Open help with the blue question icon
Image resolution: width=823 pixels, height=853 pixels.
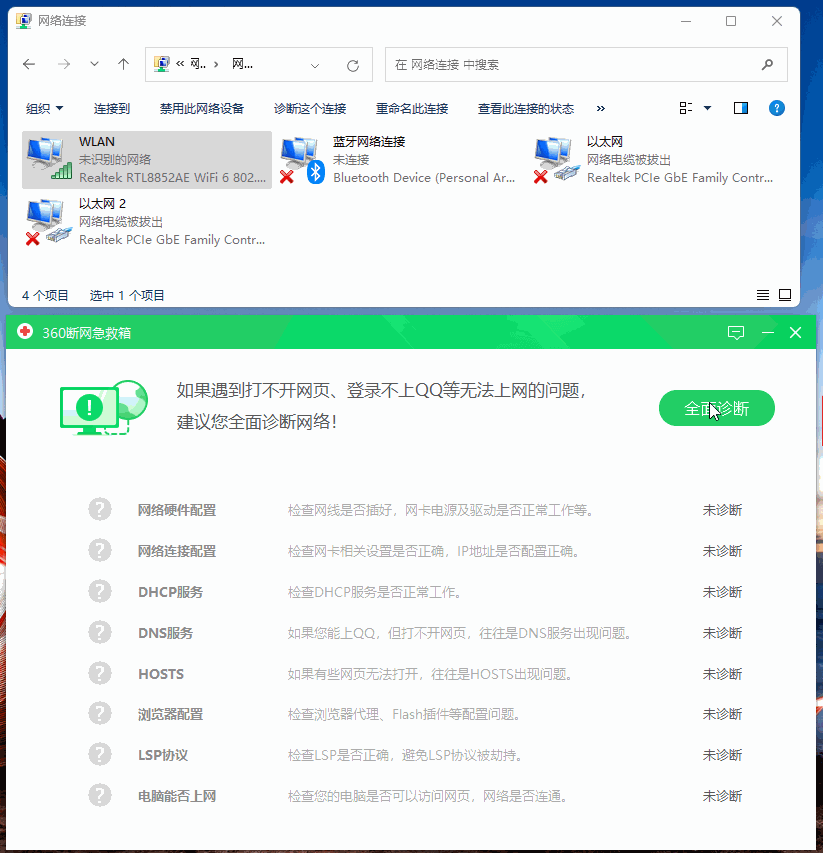[x=776, y=108]
